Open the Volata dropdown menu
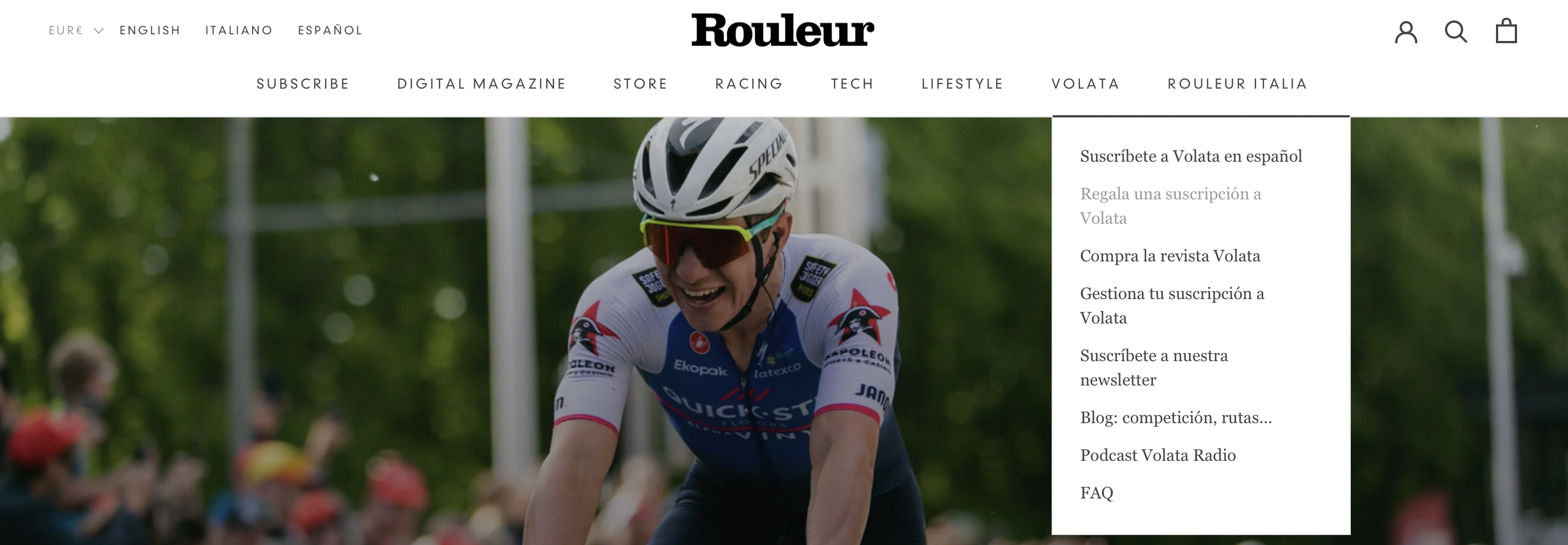1568x545 pixels. point(1085,84)
